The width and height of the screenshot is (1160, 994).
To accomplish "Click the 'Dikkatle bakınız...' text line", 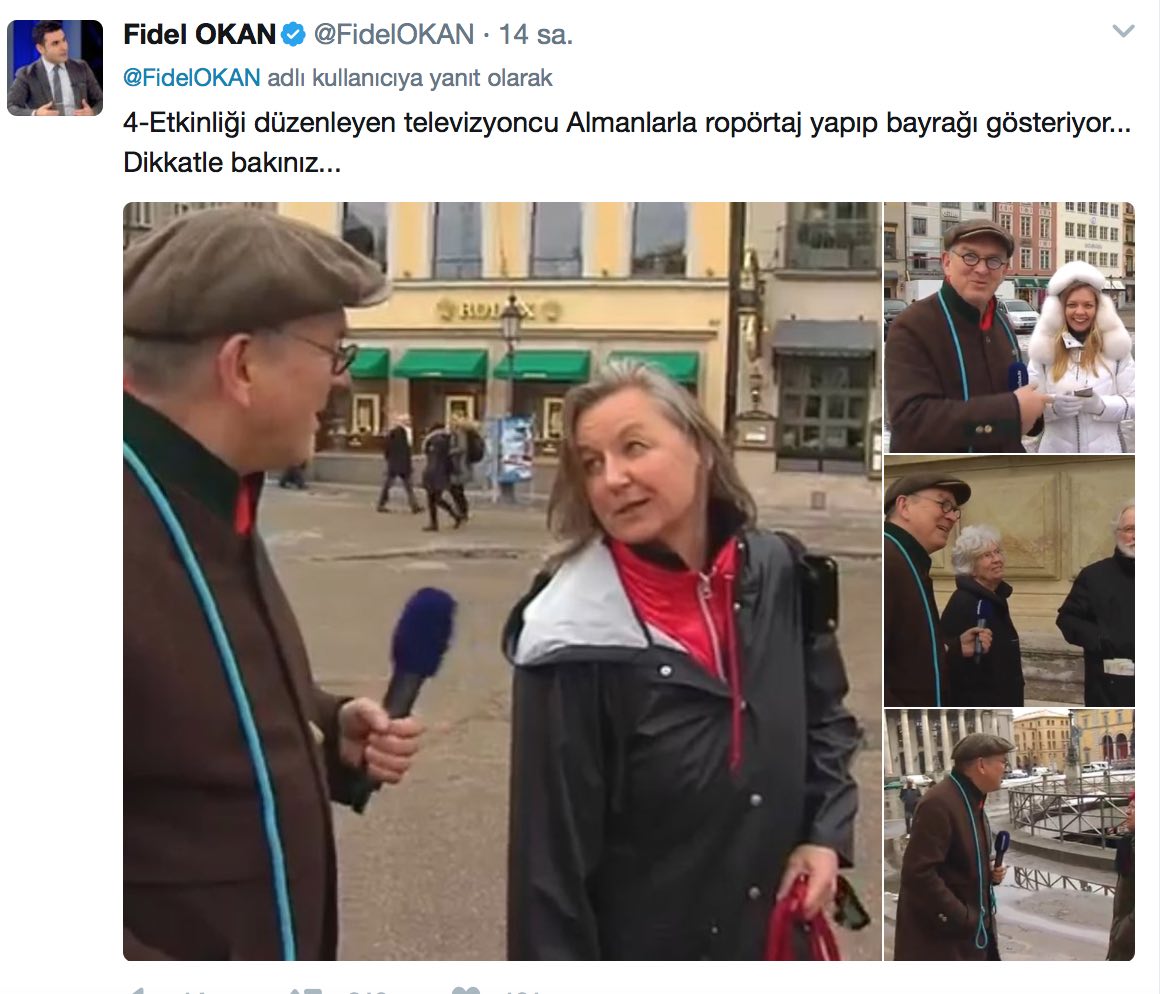I will [232, 162].
